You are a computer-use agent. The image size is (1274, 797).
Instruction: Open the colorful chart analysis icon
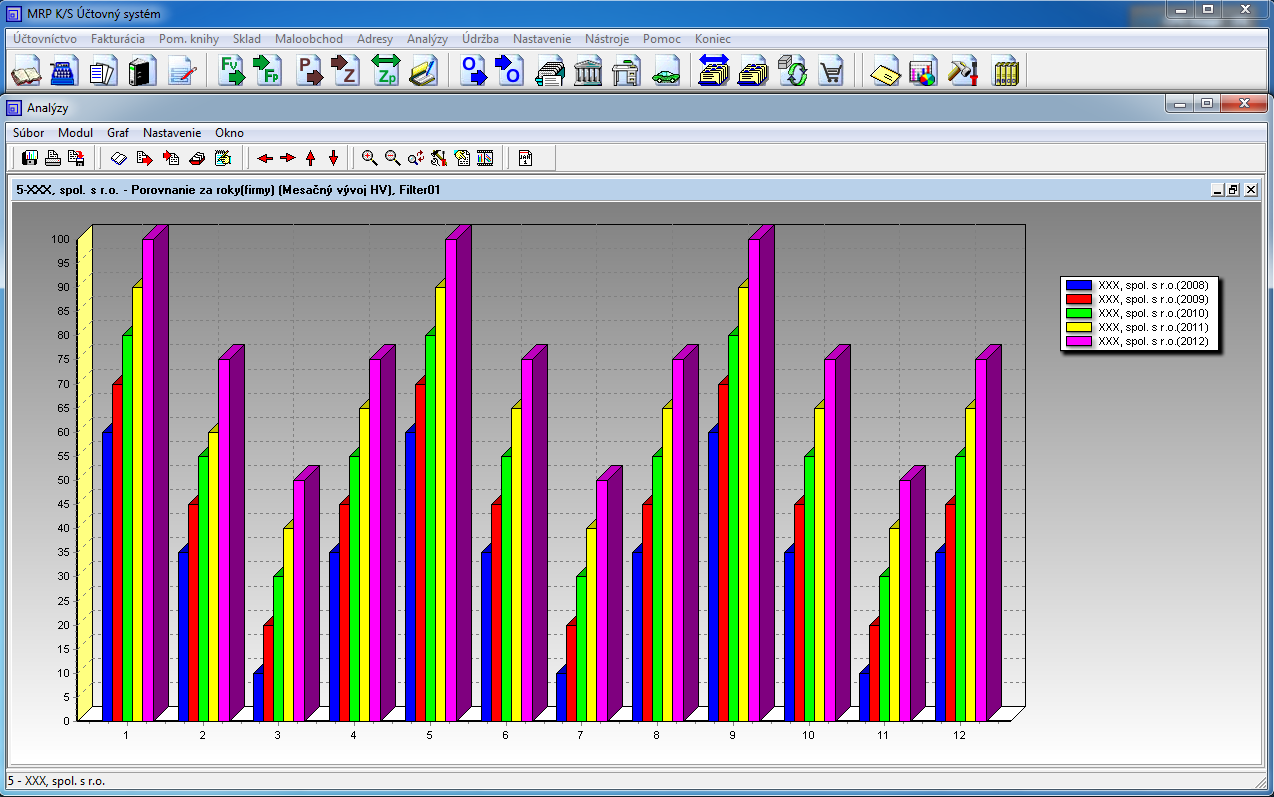(922, 71)
